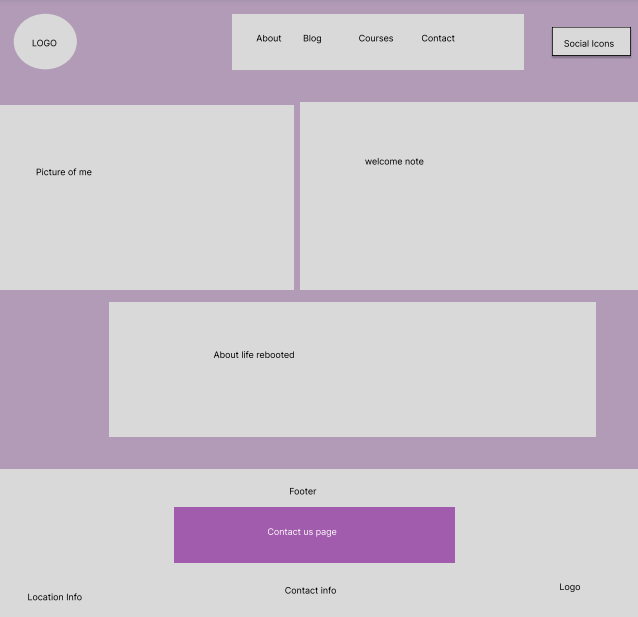Select Courses in the navigation bar

point(376,38)
